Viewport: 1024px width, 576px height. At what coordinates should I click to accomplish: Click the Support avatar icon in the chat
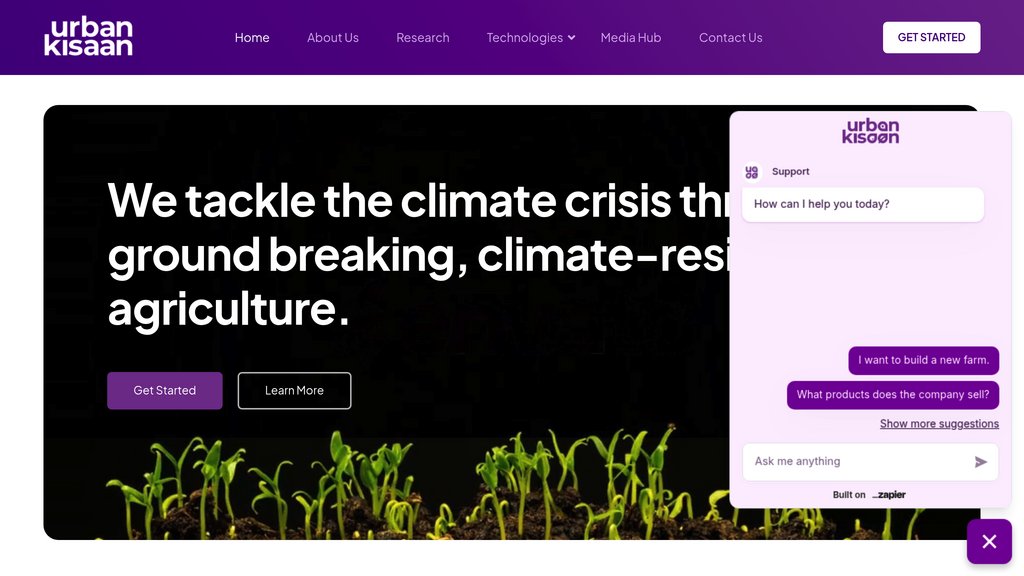pyautogui.click(x=752, y=172)
